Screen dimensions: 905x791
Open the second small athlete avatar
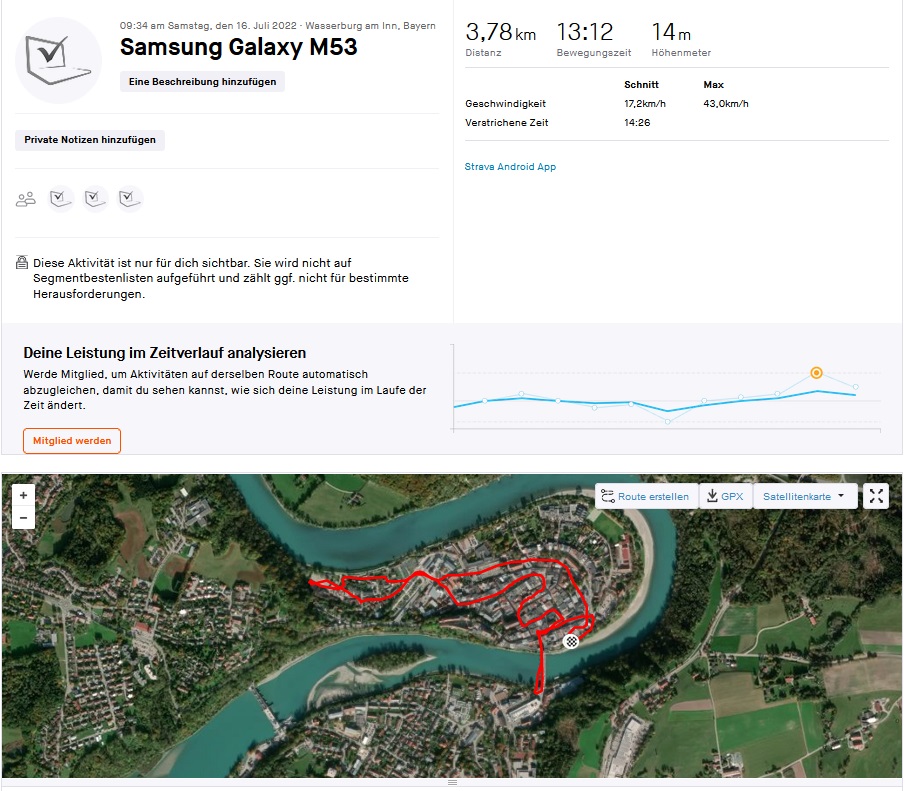point(95,199)
